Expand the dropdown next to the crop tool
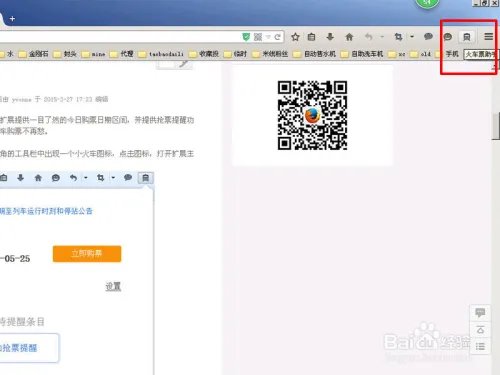Viewport: 500px width, 375px height. 412,37
